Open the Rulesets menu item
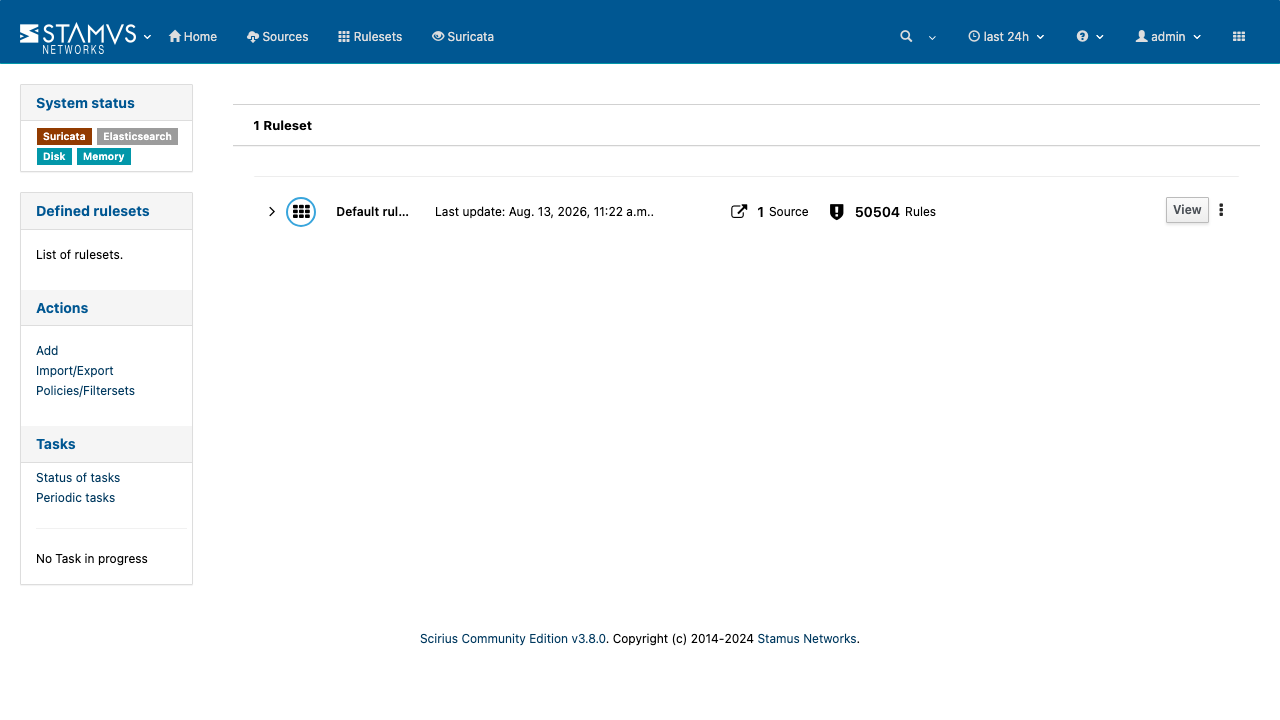 tap(370, 37)
